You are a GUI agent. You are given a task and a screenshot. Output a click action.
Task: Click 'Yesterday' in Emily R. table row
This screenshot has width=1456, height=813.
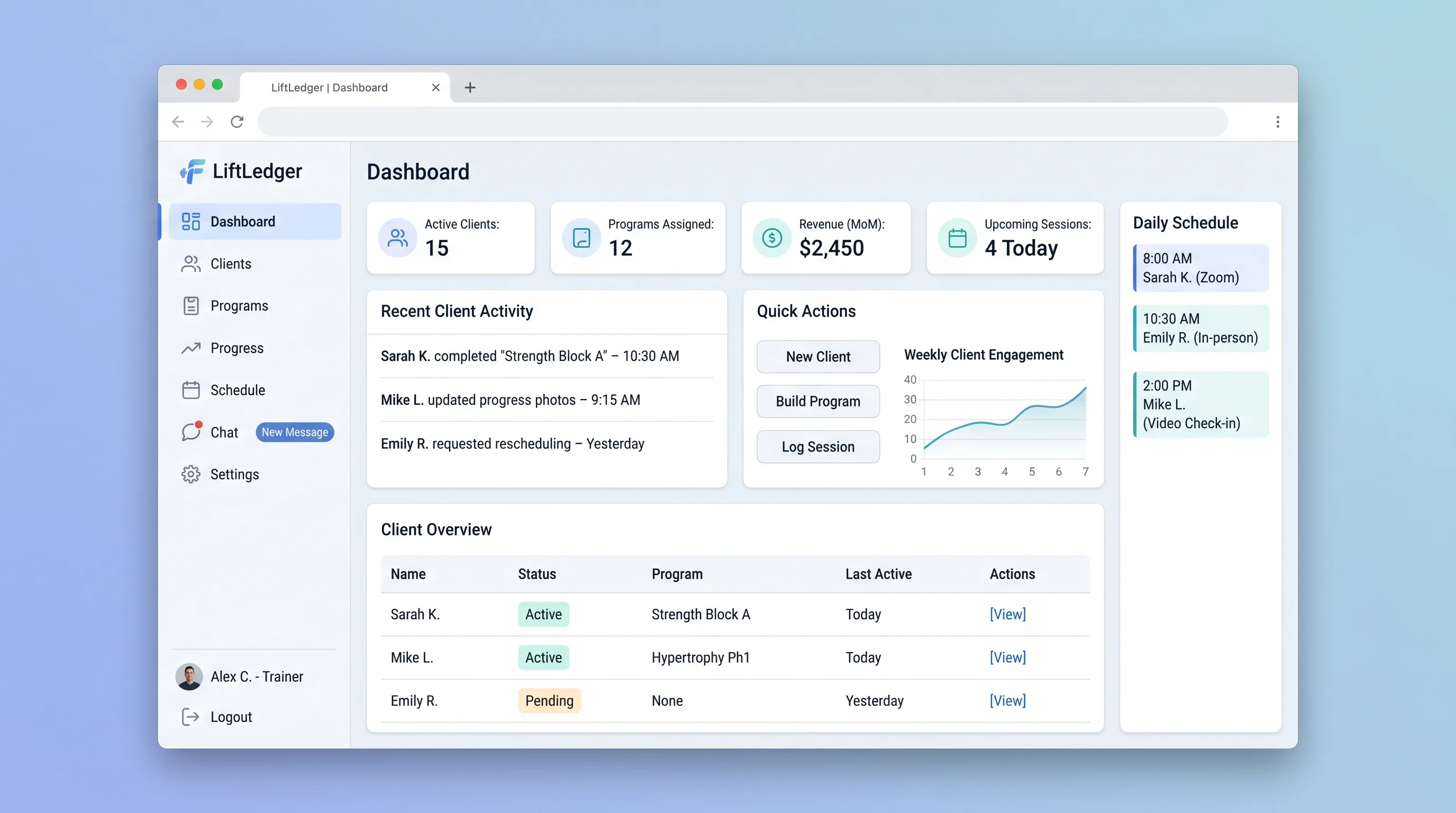pos(875,700)
